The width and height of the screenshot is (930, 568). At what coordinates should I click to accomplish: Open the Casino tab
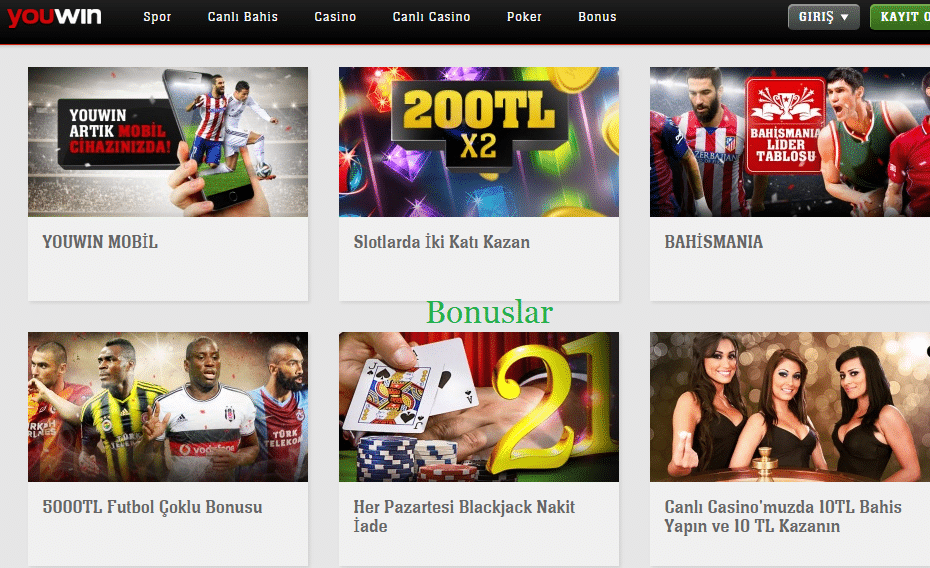pos(335,17)
